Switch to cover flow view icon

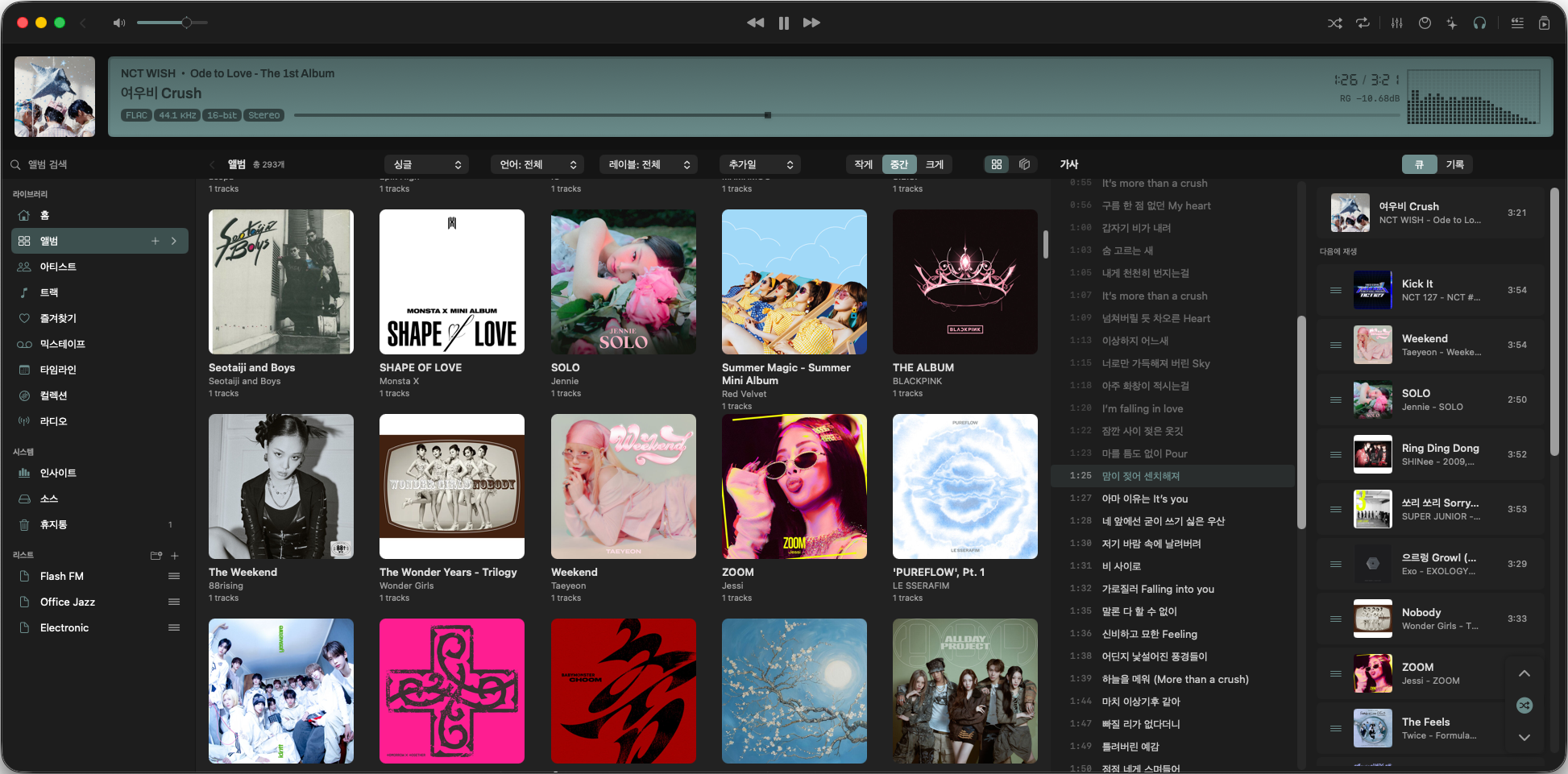tap(1025, 164)
